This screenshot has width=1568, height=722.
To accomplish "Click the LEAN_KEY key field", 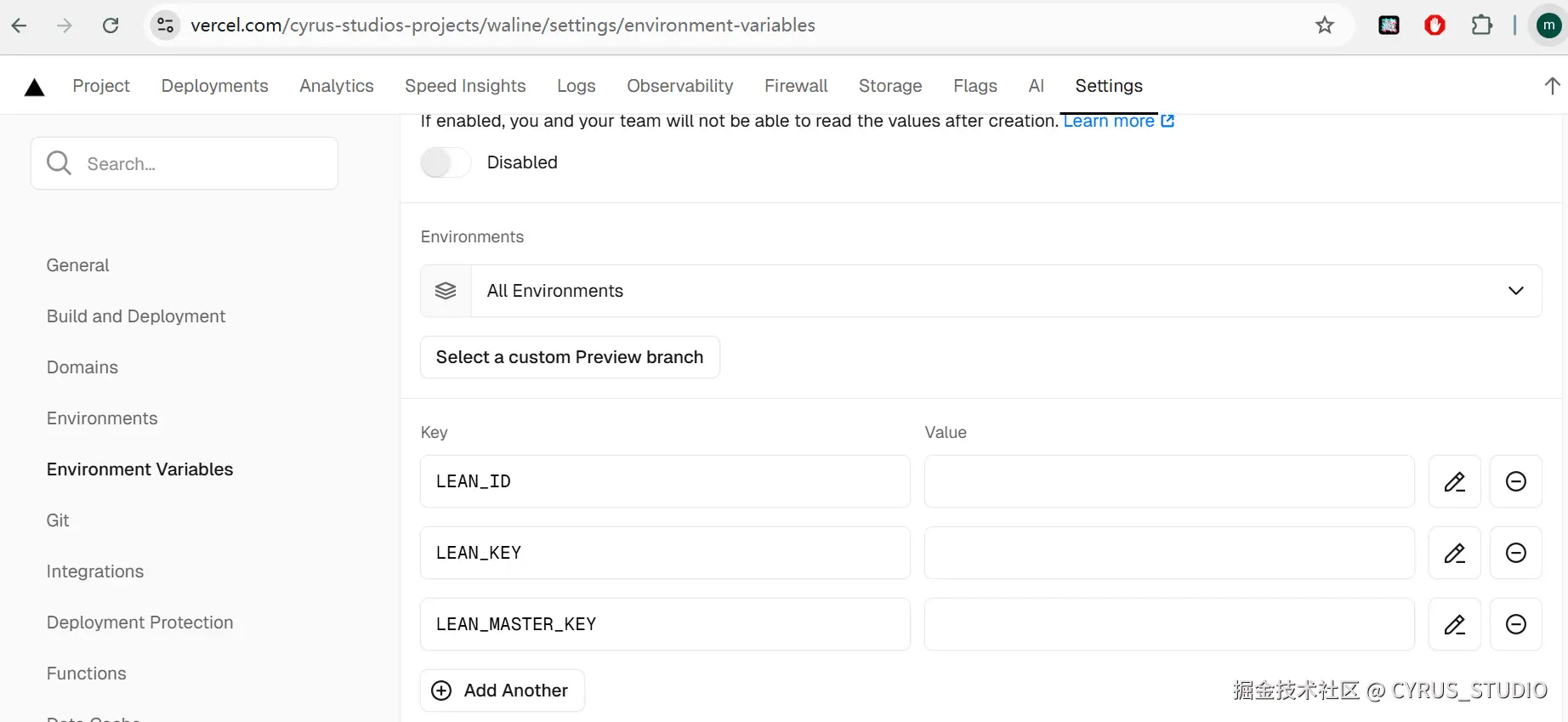I will (x=665, y=553).
